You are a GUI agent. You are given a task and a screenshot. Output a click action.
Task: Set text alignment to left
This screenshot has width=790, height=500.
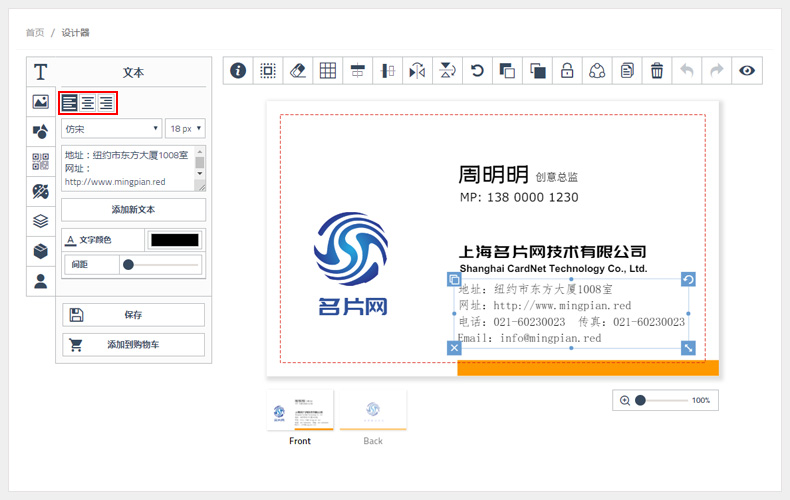coord(70,103)
